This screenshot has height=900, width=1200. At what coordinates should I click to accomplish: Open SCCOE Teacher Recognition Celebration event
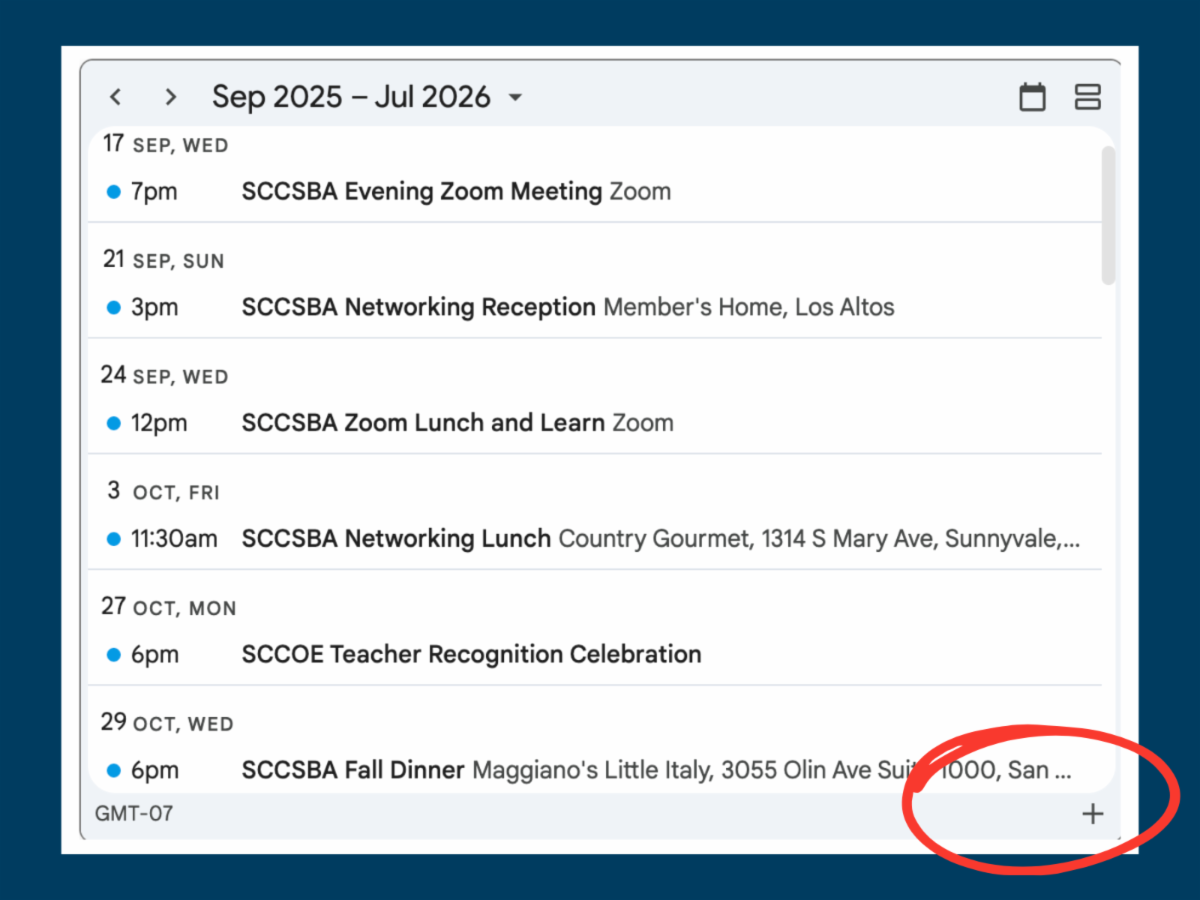(471, 655)
